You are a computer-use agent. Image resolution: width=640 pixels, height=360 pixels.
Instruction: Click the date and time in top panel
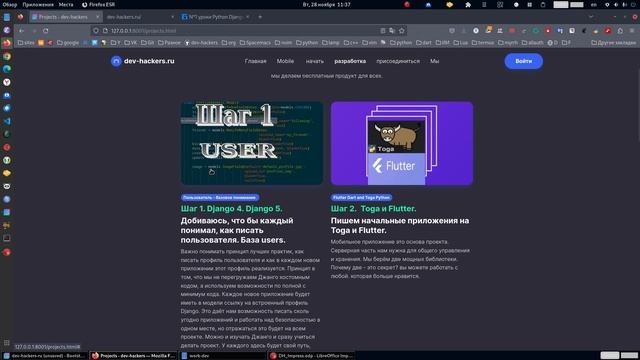(327, 4)
